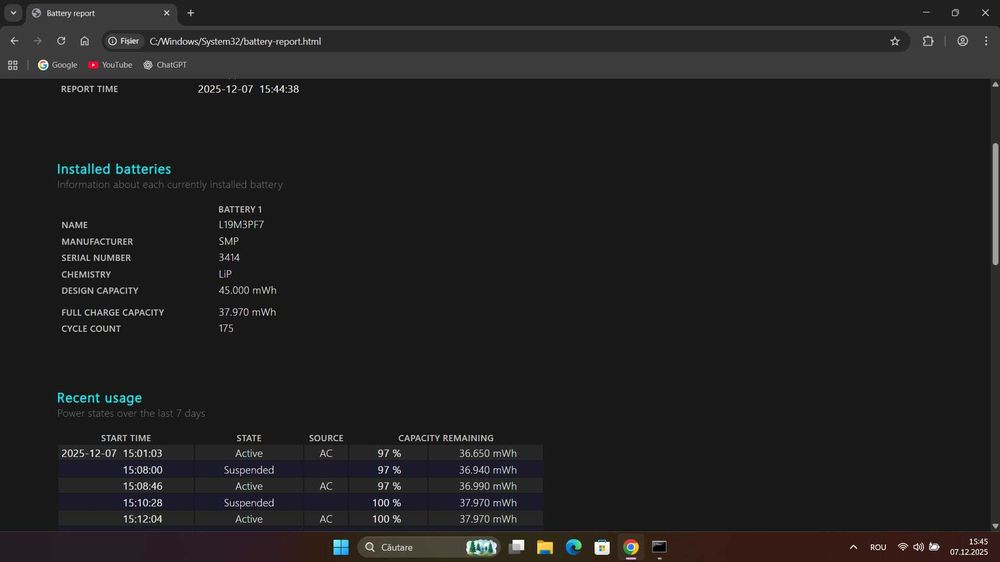Select the battery name L19M3PF7
The height and width of the screenshot is (562, 1000).
coord(241,225)
